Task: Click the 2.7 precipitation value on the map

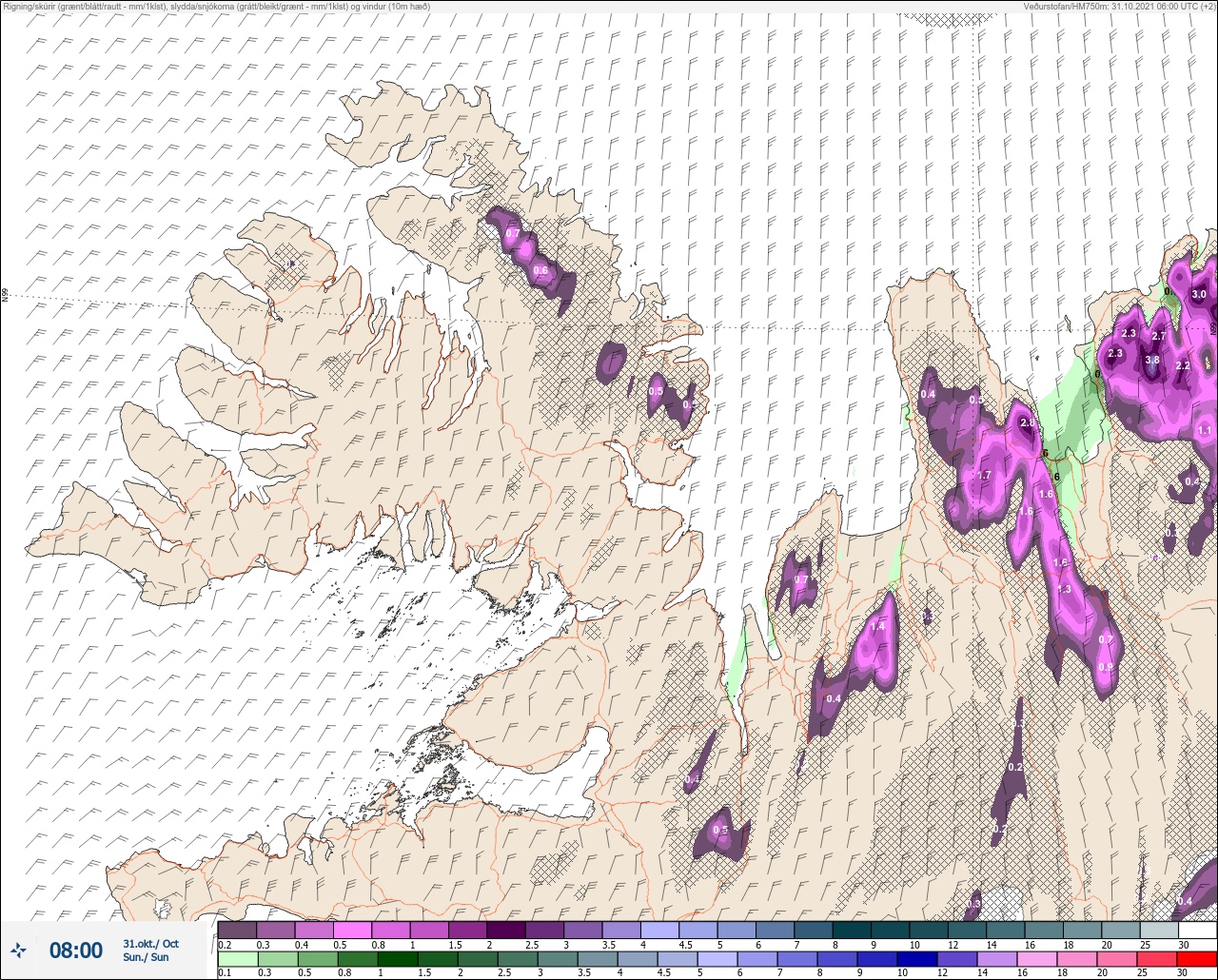Action: [1159, 337]
